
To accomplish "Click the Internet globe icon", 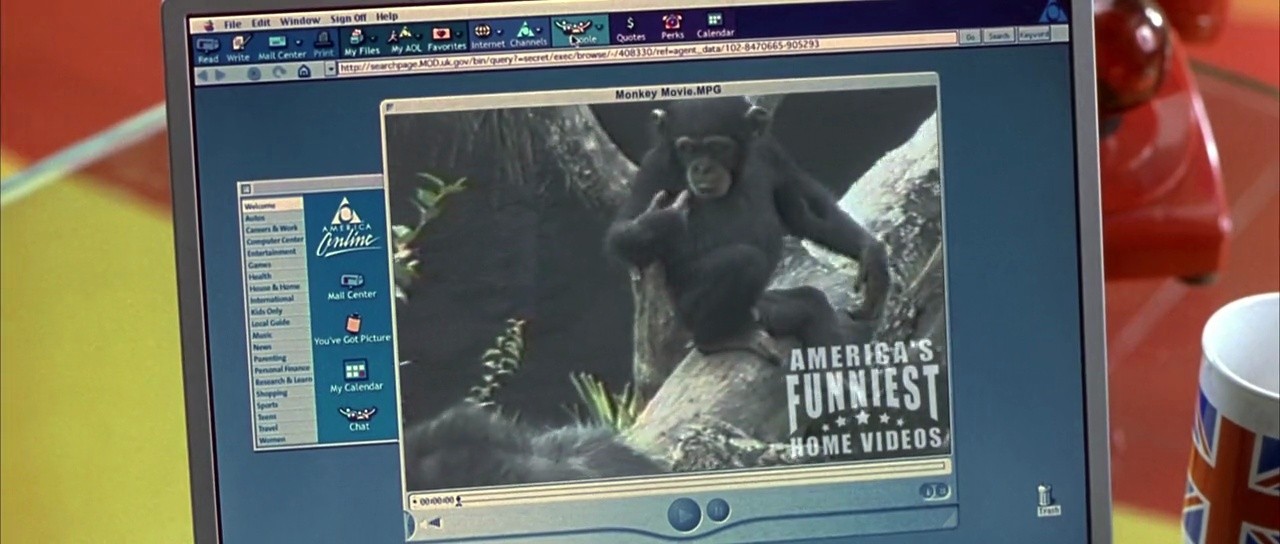I will [487, 36].
